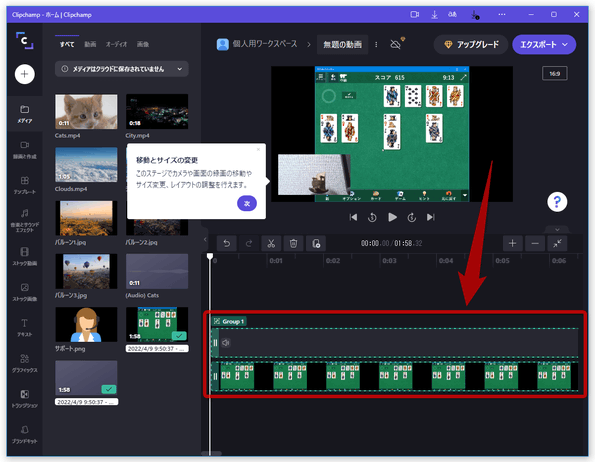Close the move and resize tooltip

pyautogui.click(x=258, y=149)
